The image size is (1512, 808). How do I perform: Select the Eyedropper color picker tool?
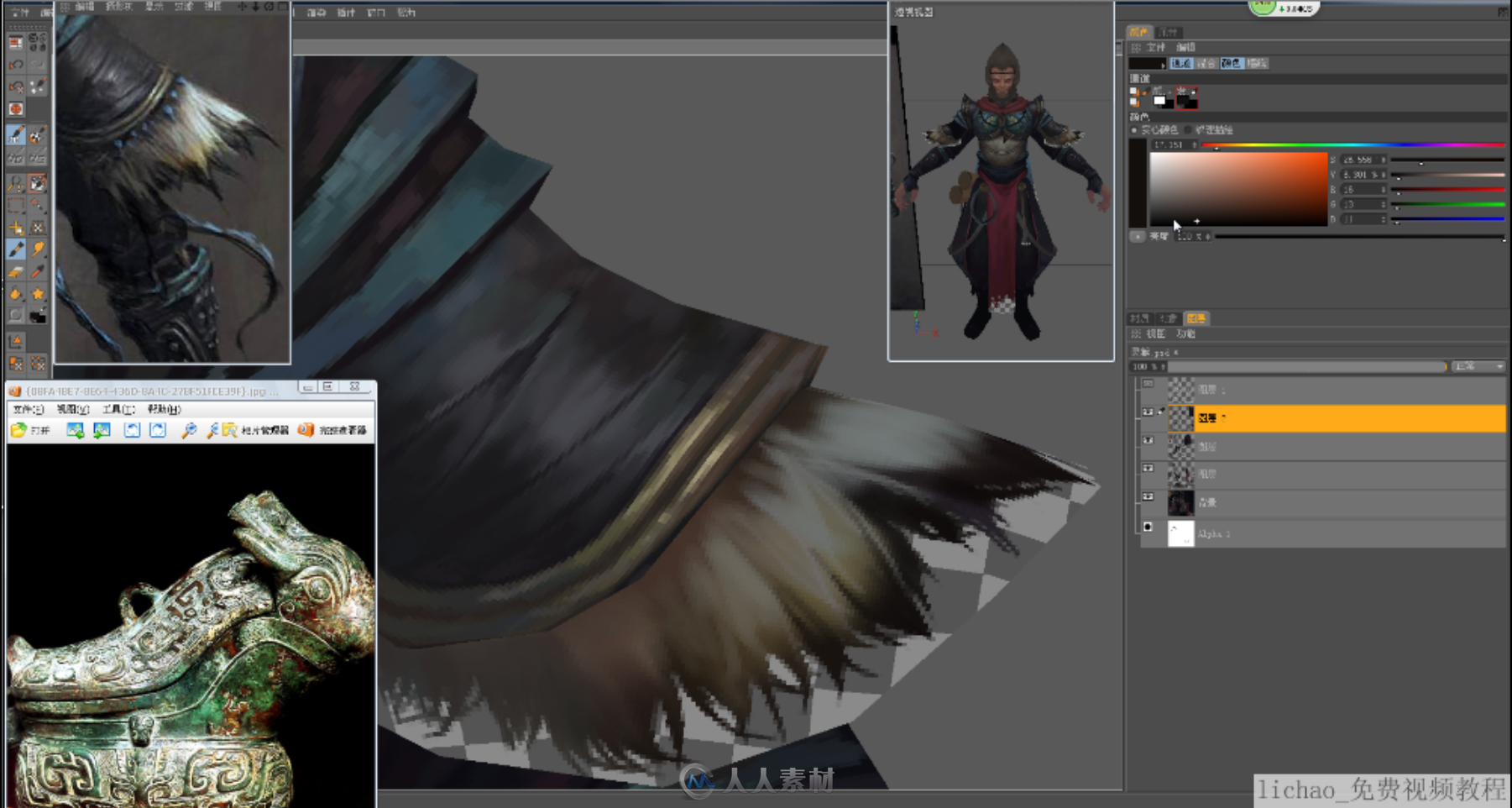point(38,271)
